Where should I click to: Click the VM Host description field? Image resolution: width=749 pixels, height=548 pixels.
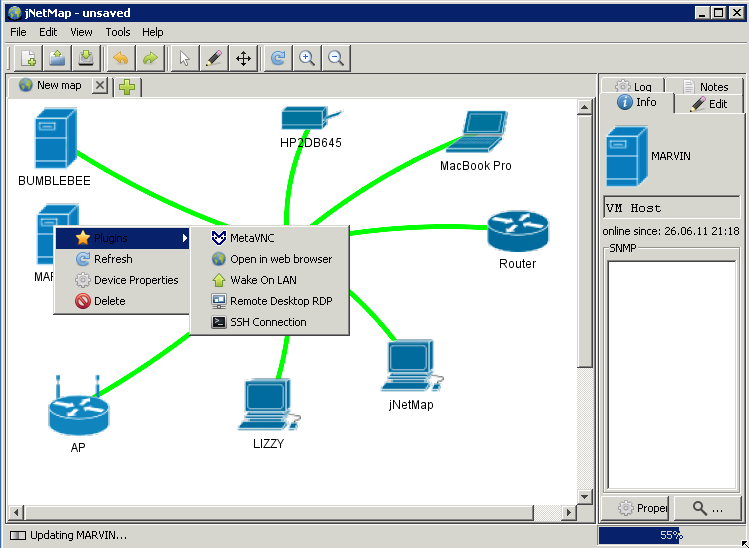pyautogui.click(x=671, y=208)
